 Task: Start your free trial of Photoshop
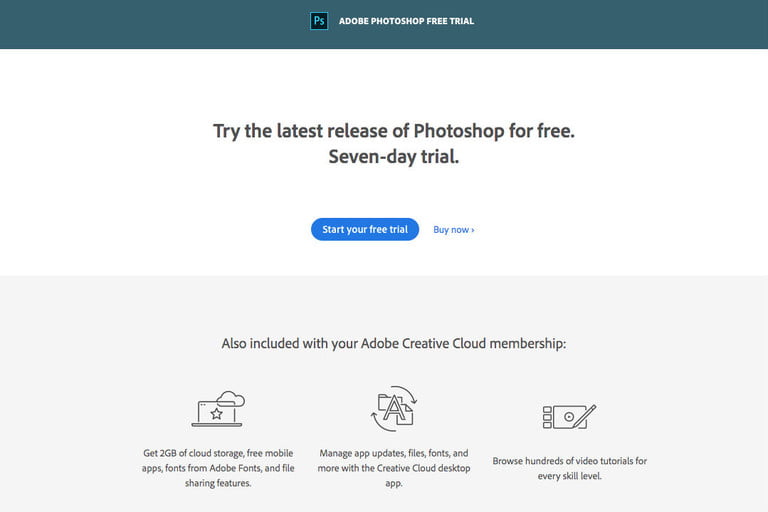[365, 229]
